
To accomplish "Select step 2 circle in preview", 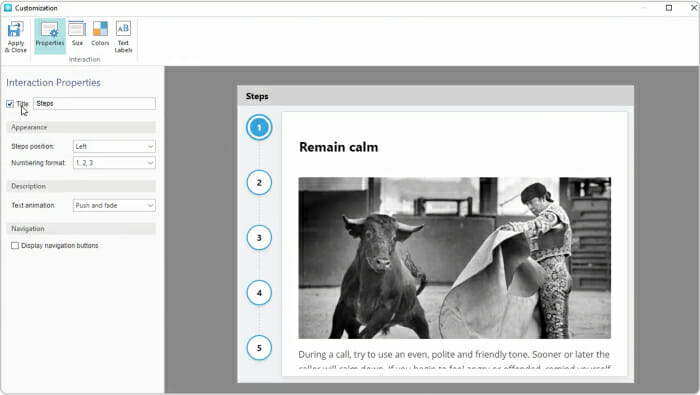I will [x=259, y=183].
